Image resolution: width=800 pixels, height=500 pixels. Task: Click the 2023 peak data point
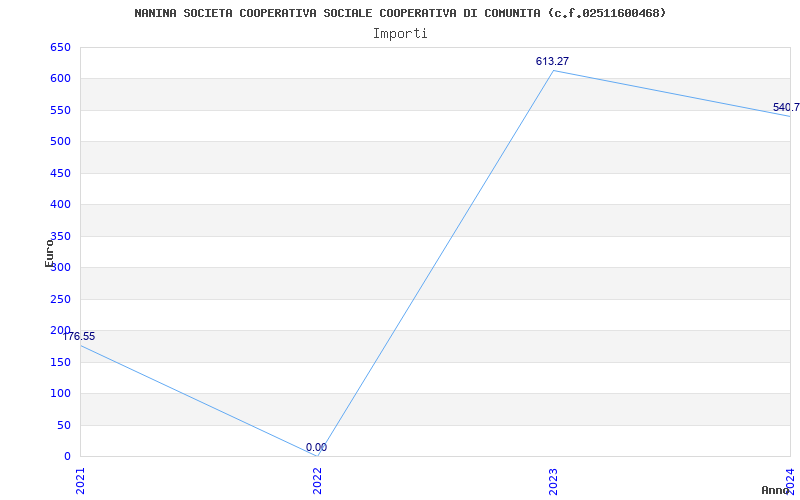click(x=554, y=70)
